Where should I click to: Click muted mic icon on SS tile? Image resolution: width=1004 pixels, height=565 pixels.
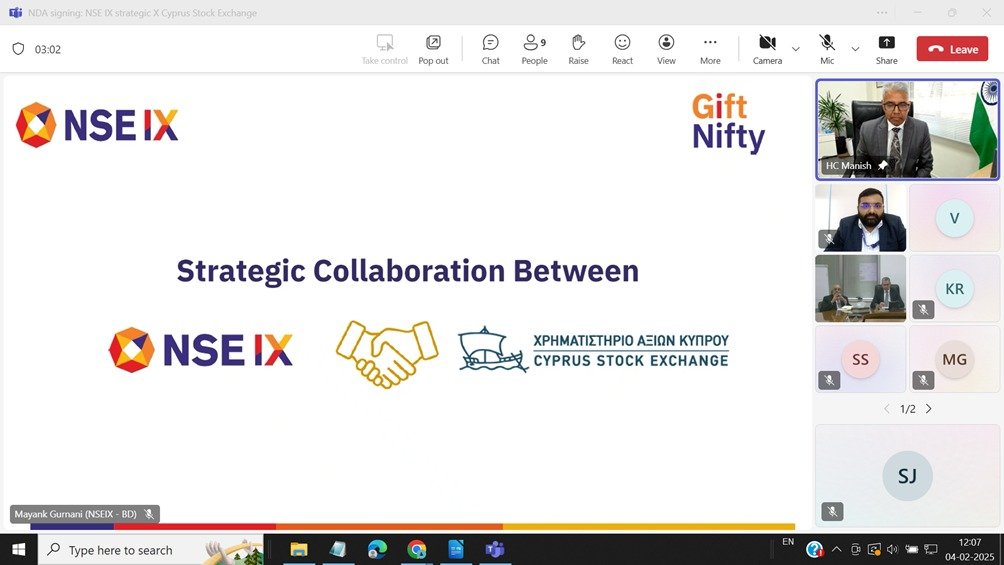829,380
